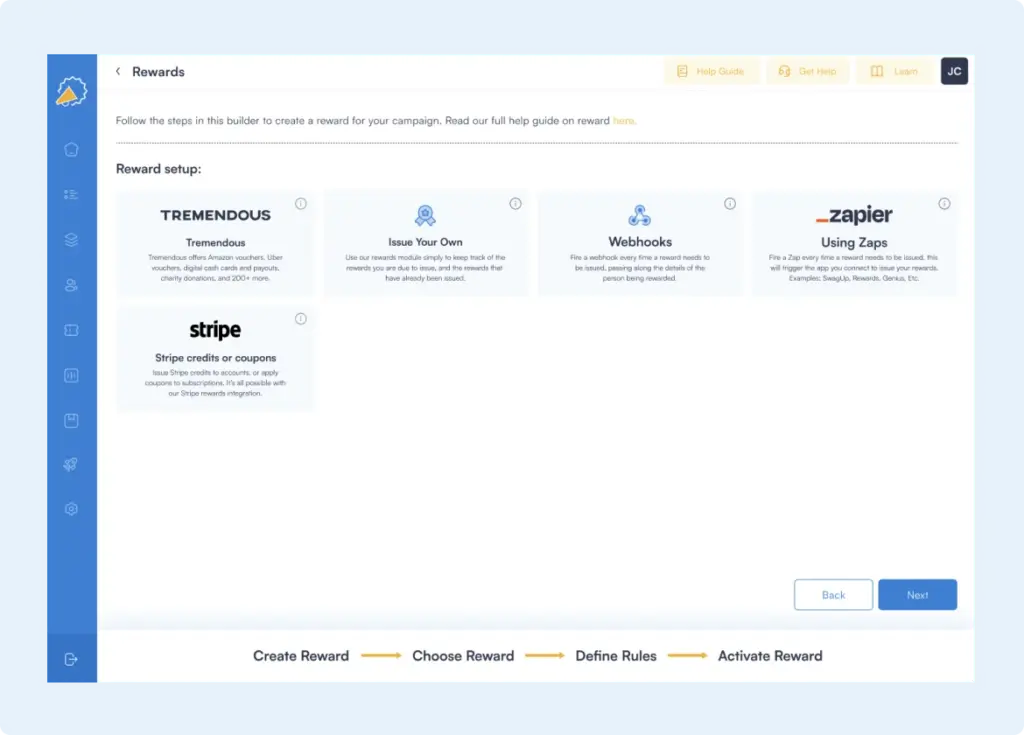1024x735 pixels.
Task: Open settings gear in the sidebar
Action: coord(71,509)
